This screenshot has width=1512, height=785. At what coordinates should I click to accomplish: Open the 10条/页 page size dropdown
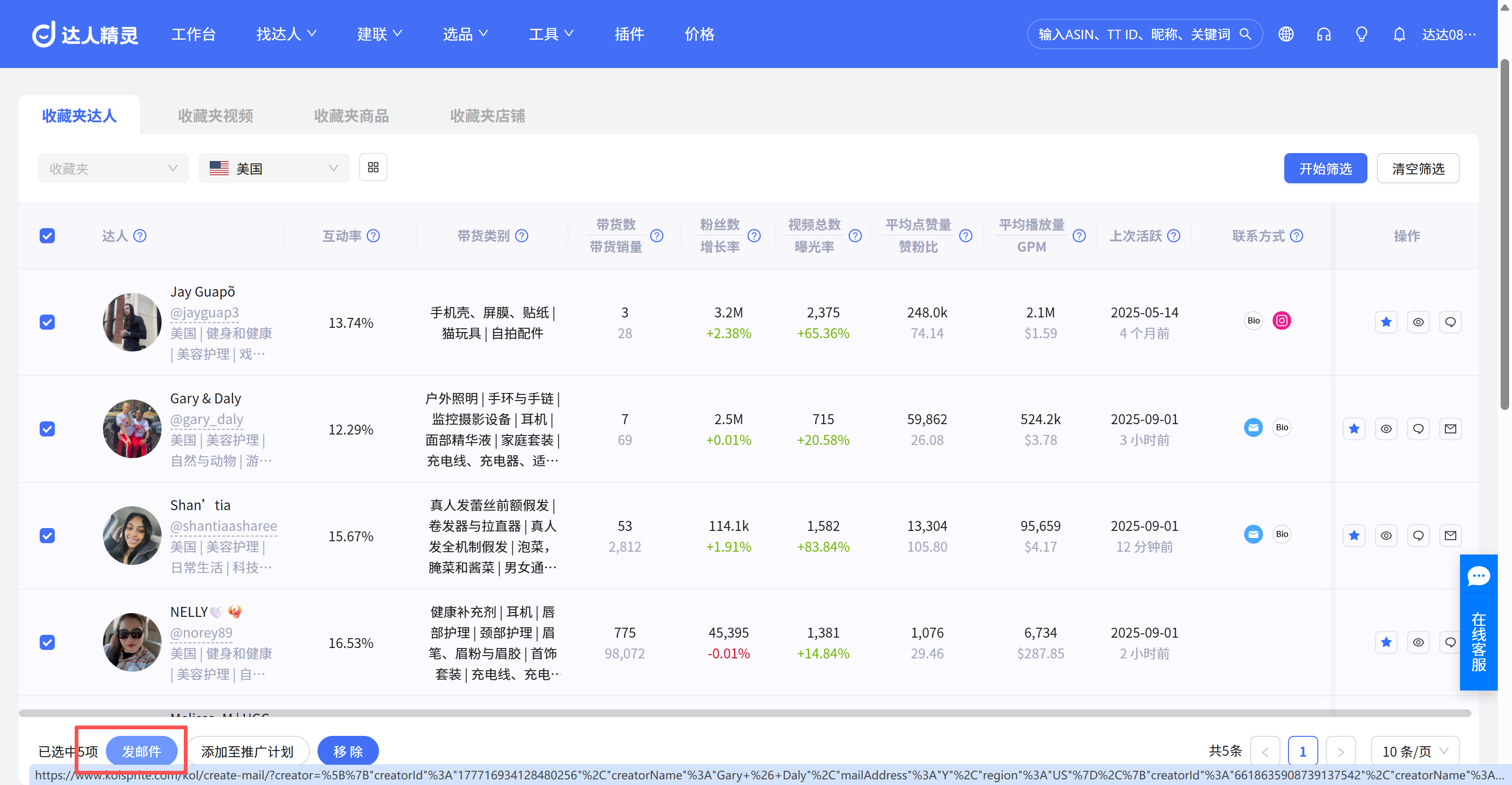click(1415, 751)
